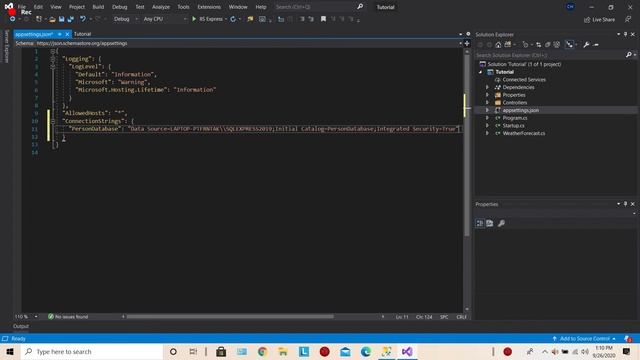This screenshot has width=640, height=360.
Task: Click the Windows Start button
Action: [10, 351]
